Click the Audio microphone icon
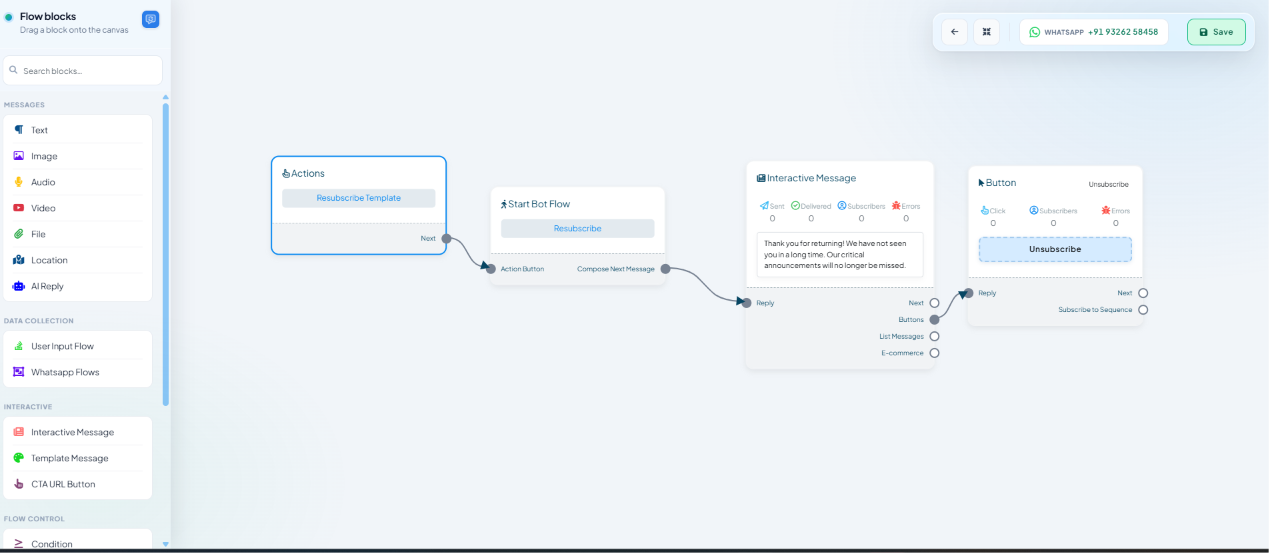Screen dimensions: 1269x553 pos(18,182)
